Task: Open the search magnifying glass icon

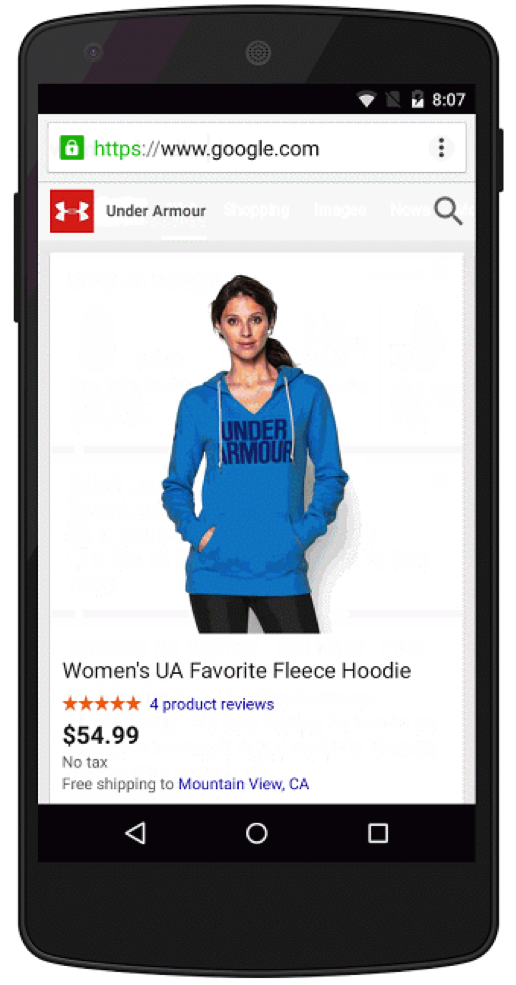Action: (448, 211)
